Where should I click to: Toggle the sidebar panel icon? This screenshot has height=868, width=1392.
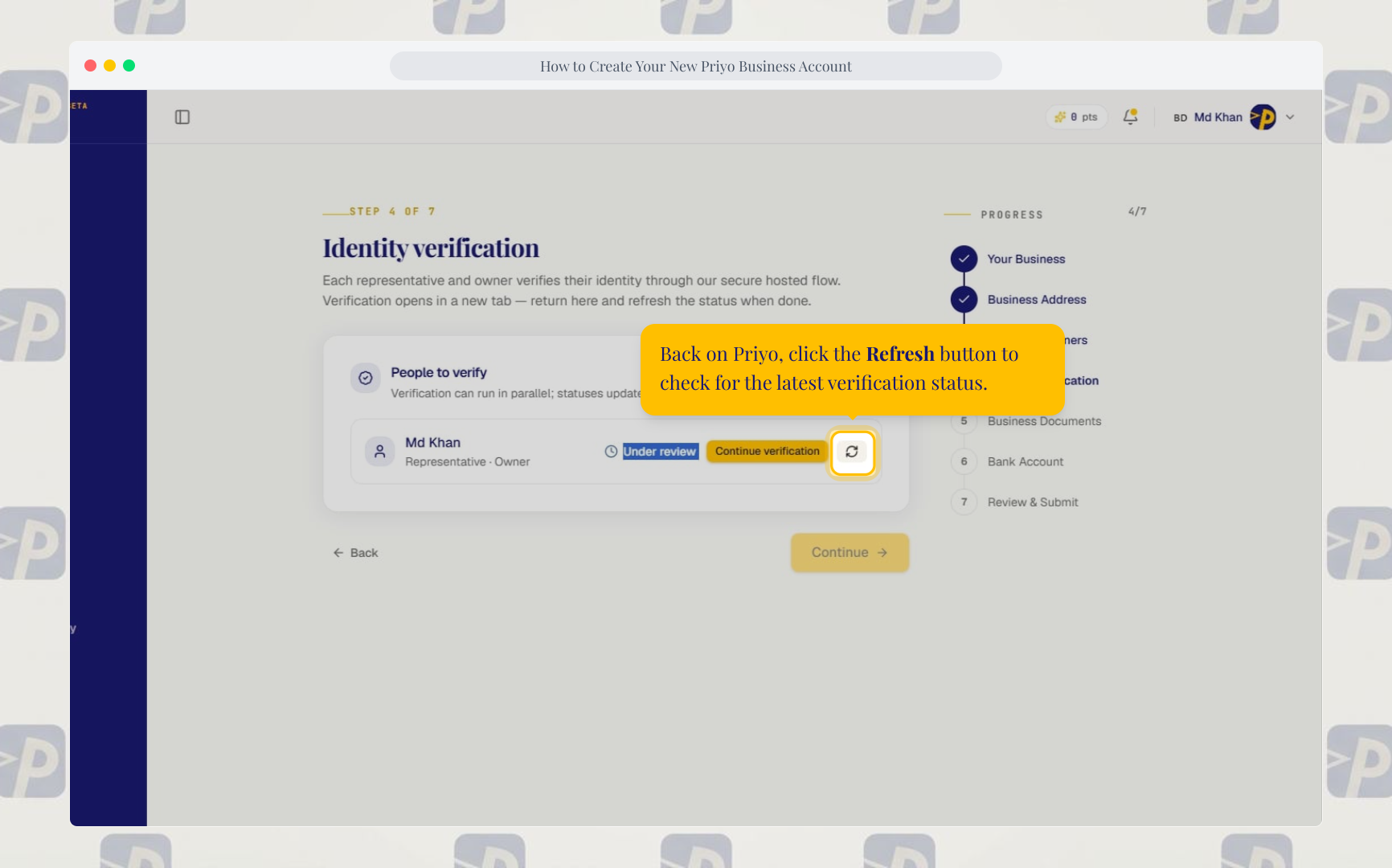coord(182,117)
